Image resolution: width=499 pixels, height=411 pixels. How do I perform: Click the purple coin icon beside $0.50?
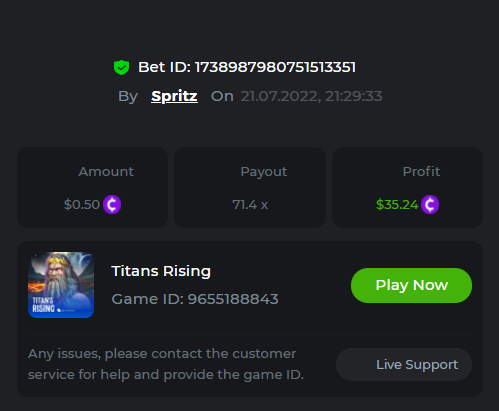point(112,204)
